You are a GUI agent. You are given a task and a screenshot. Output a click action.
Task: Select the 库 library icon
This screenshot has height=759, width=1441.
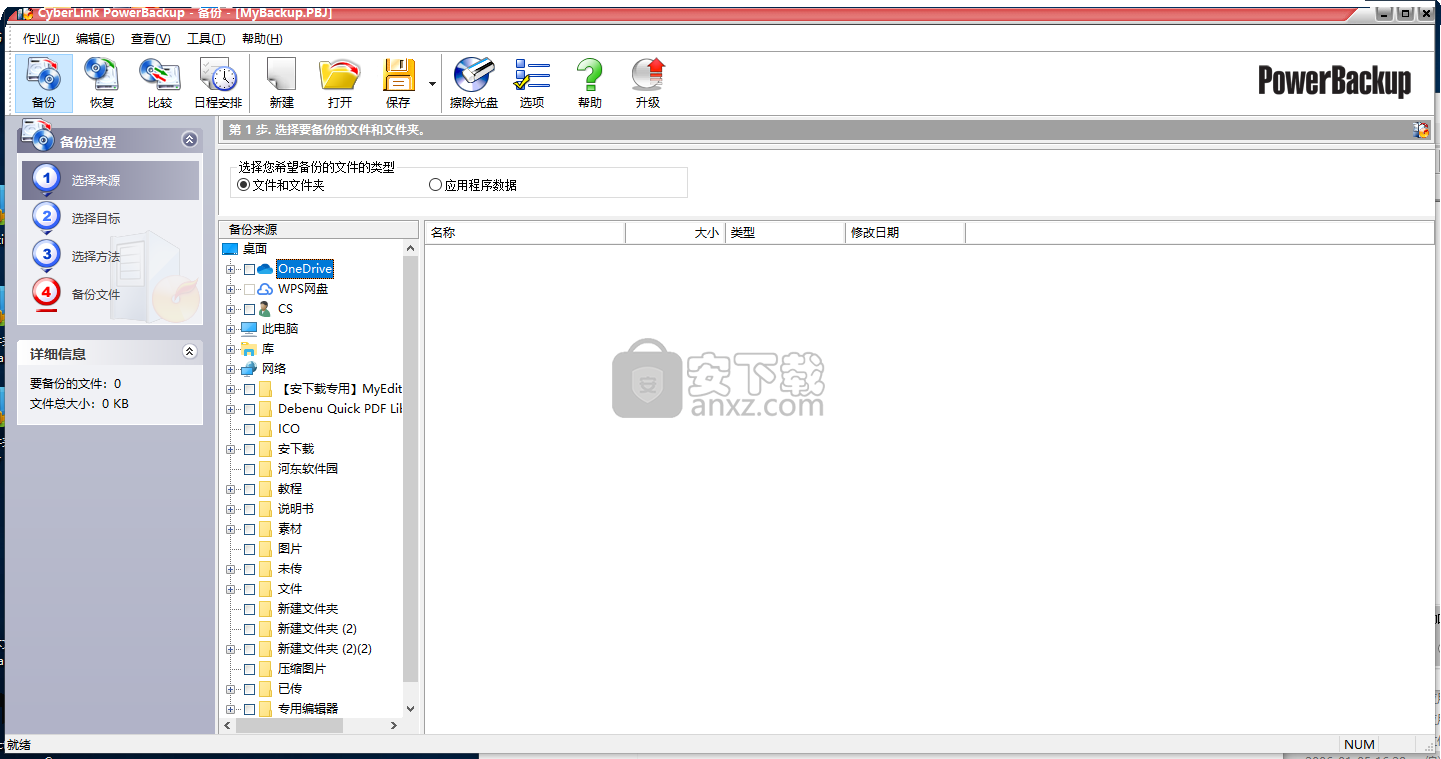tap(249, 349)
